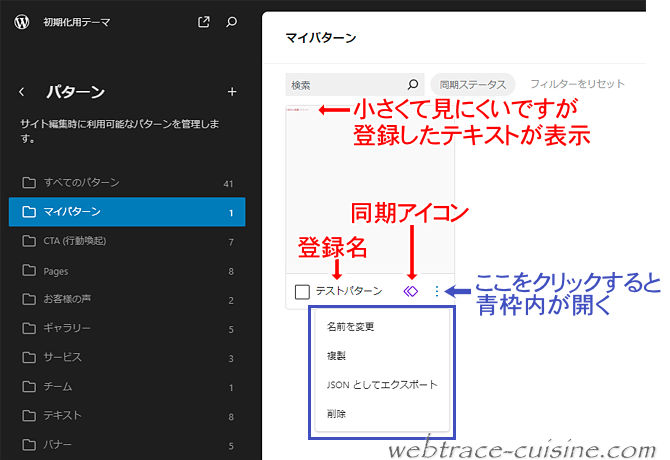The width and height of the screenshot is (670, 460).
Task: Tick the テストパターン checkbox
Action: (302, 292)
